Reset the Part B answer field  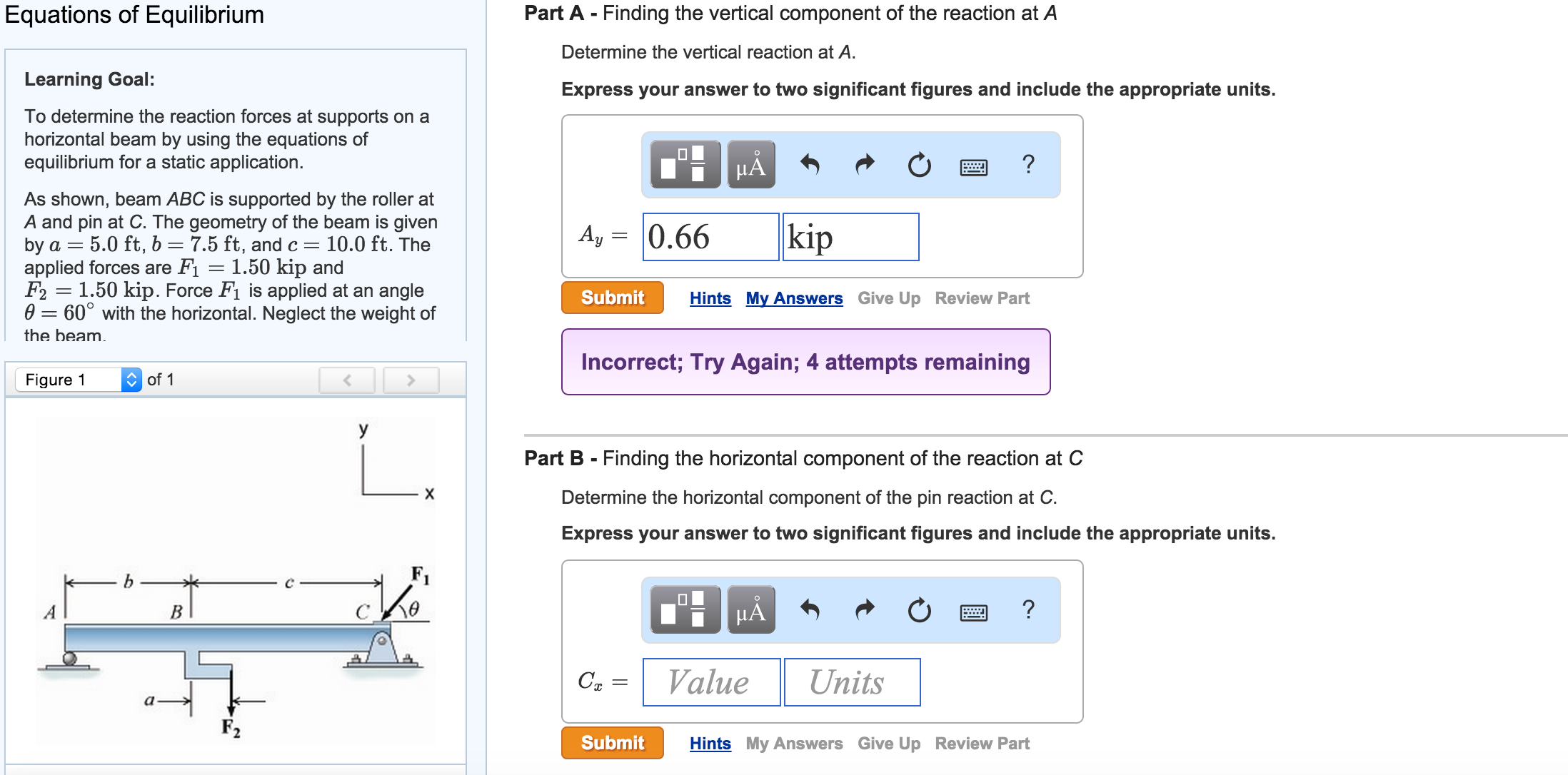point(920,610)
